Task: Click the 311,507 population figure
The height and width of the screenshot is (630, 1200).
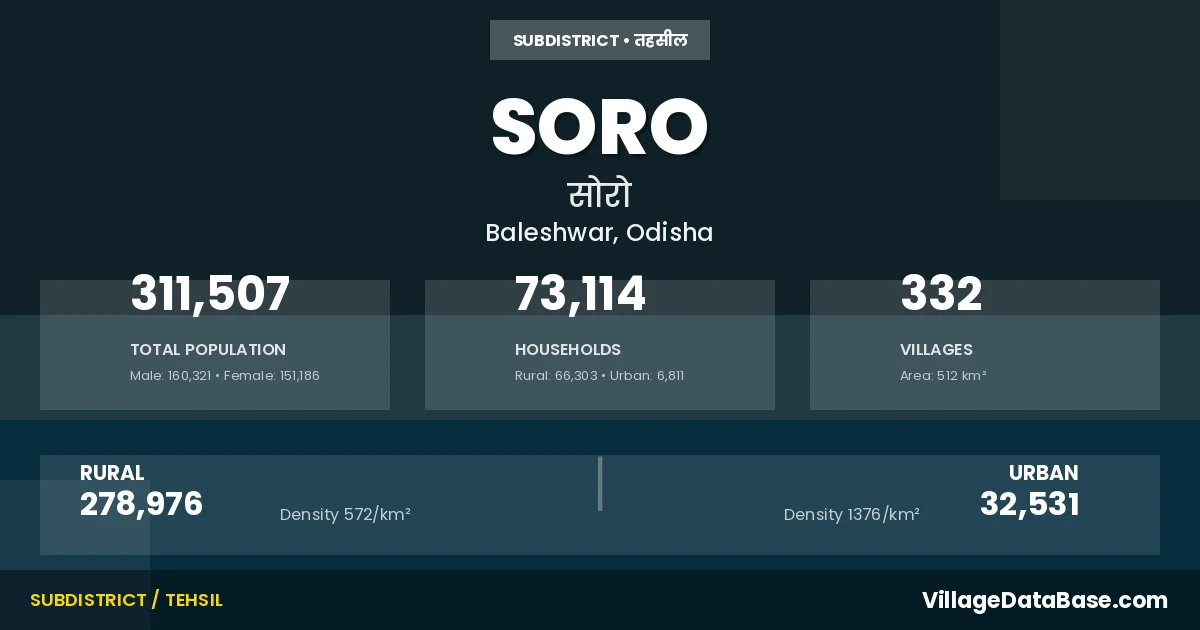Action: (210, 294)
